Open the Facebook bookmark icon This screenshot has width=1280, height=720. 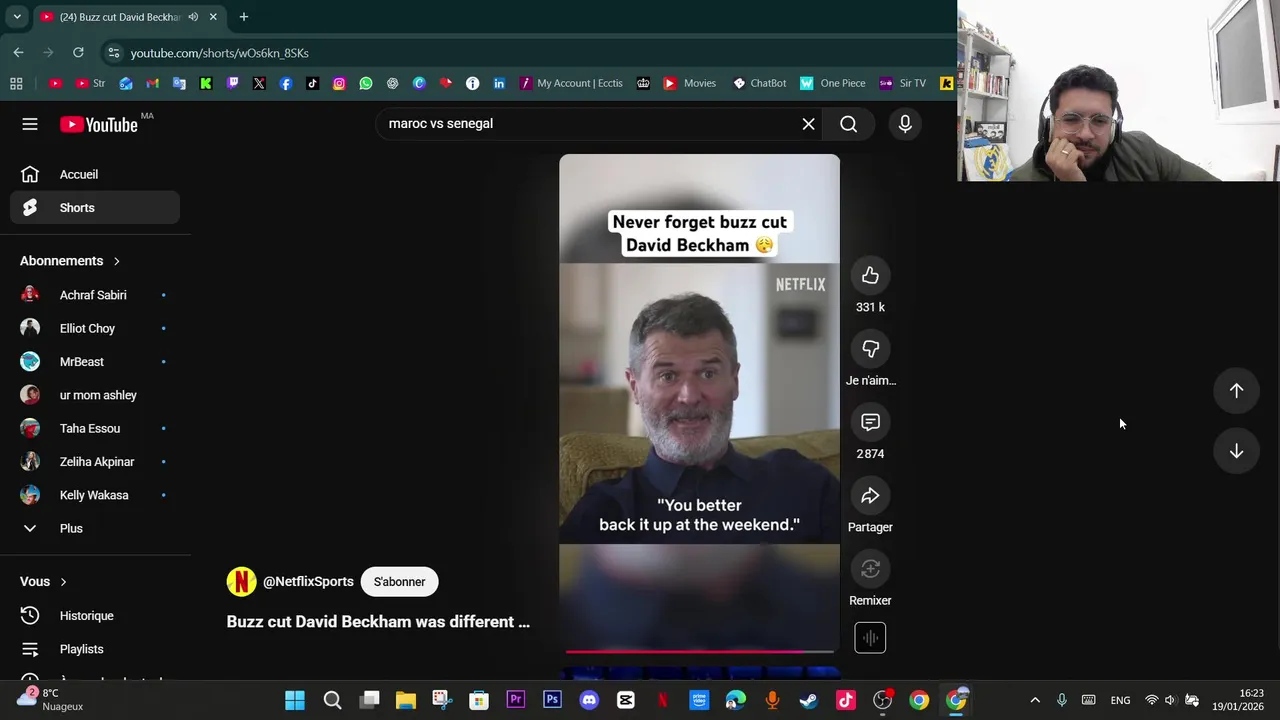tap(286, 83)
